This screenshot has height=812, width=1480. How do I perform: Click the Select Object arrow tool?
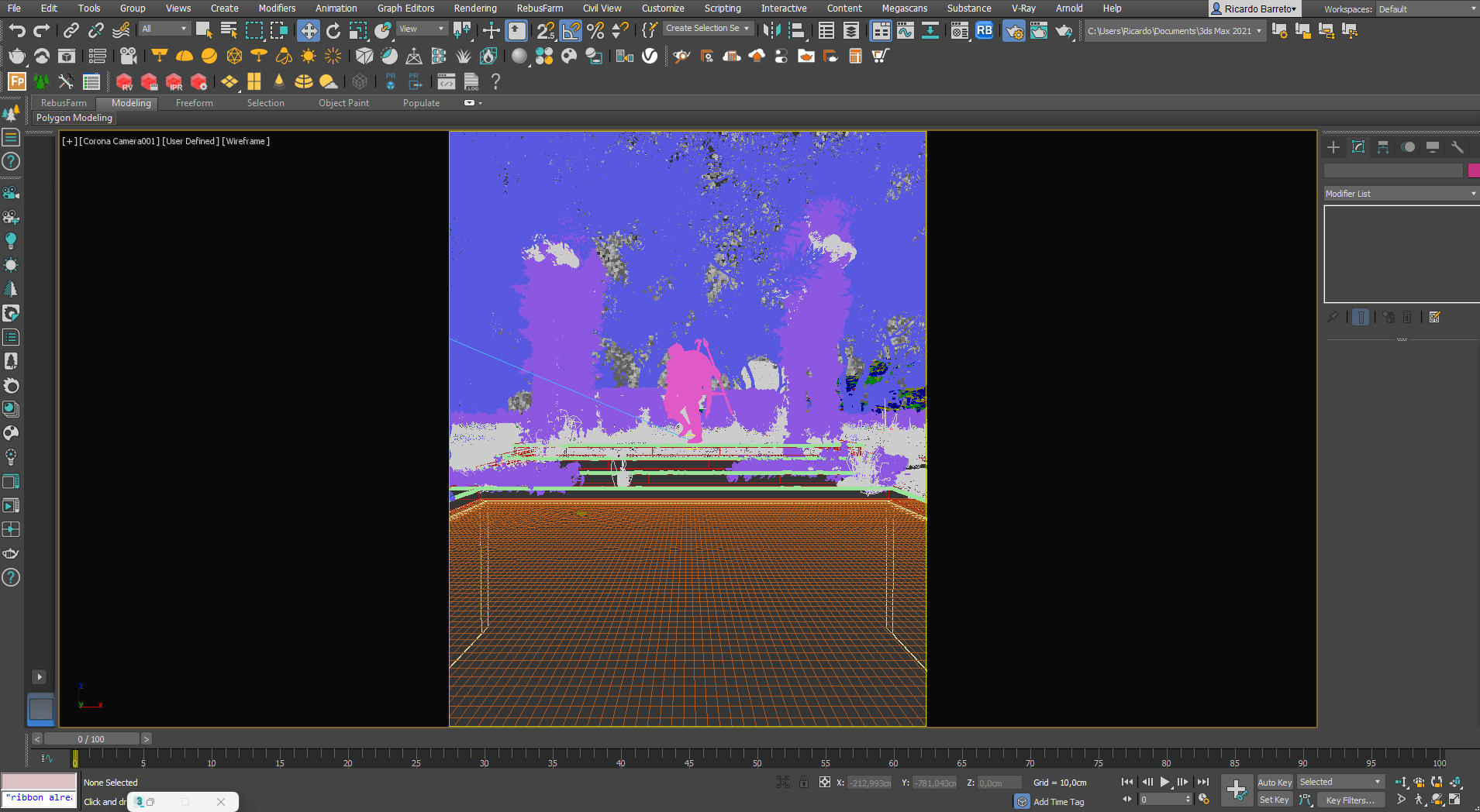point(204,30)
